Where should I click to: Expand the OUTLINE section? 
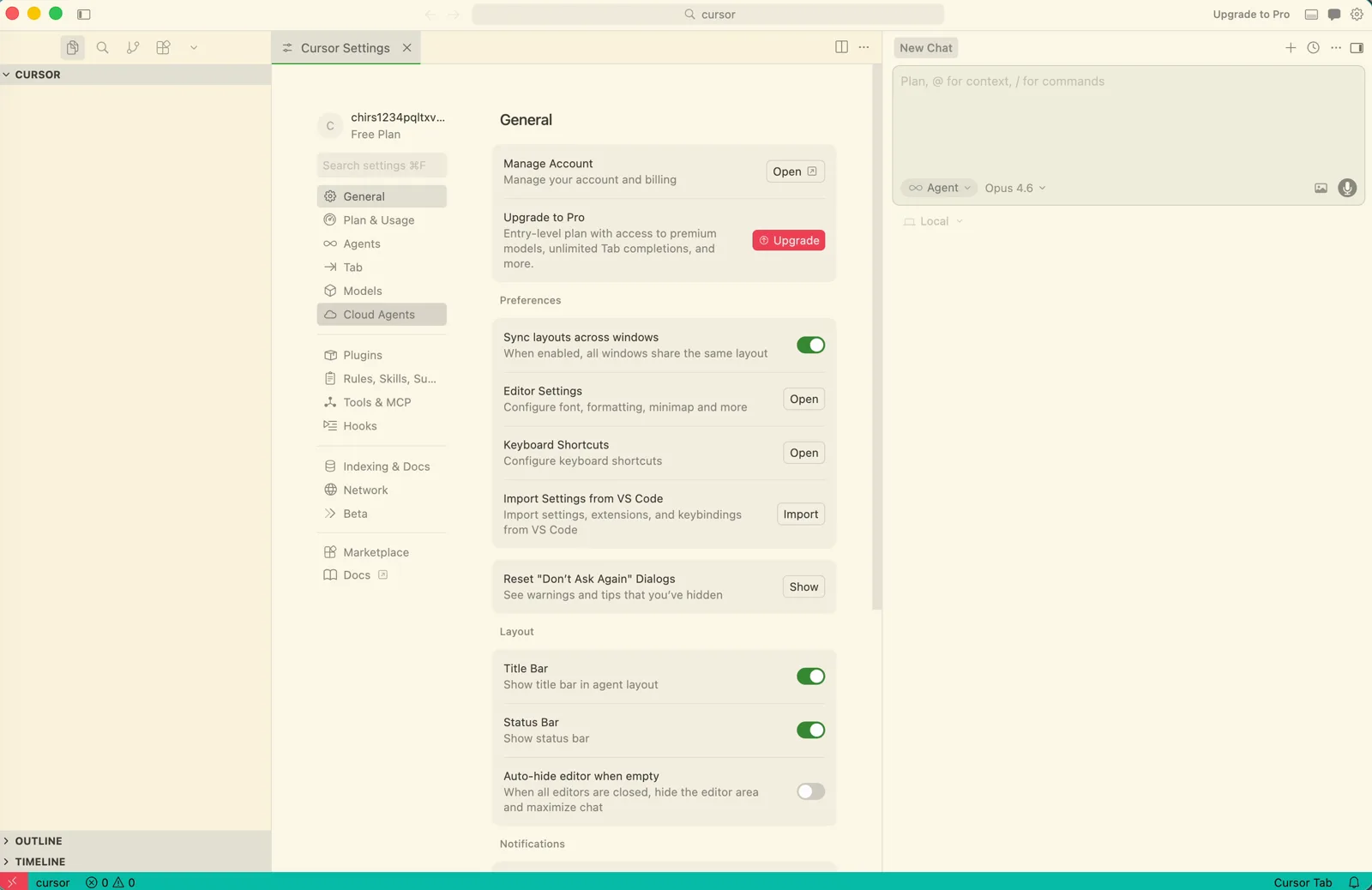tap(135, 841)
